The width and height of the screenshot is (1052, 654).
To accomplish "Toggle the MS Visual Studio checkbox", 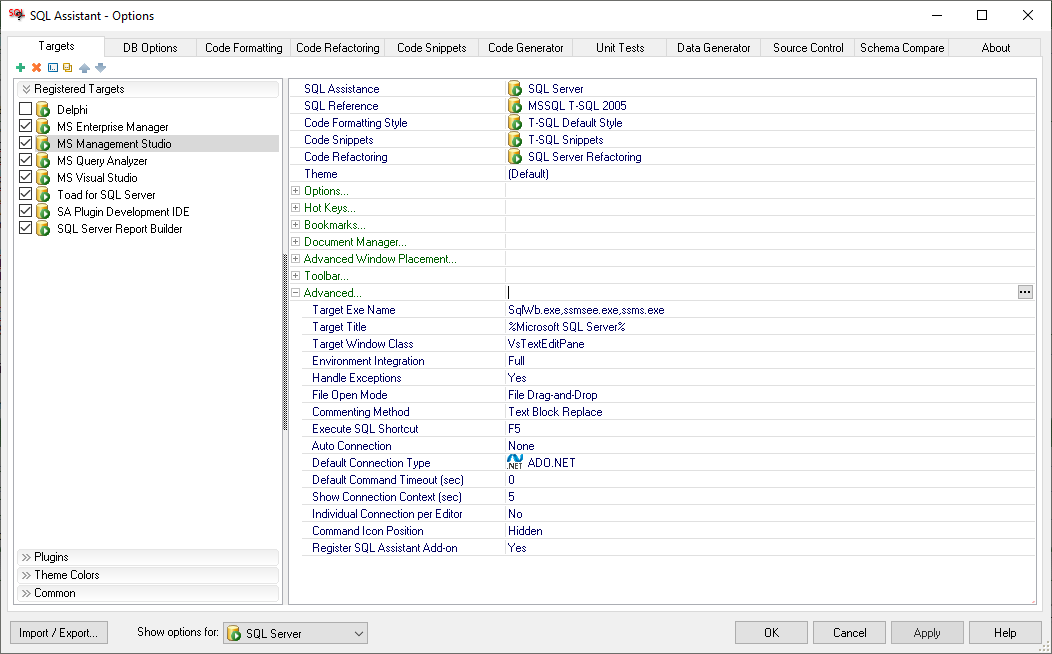I will (25, 177).
